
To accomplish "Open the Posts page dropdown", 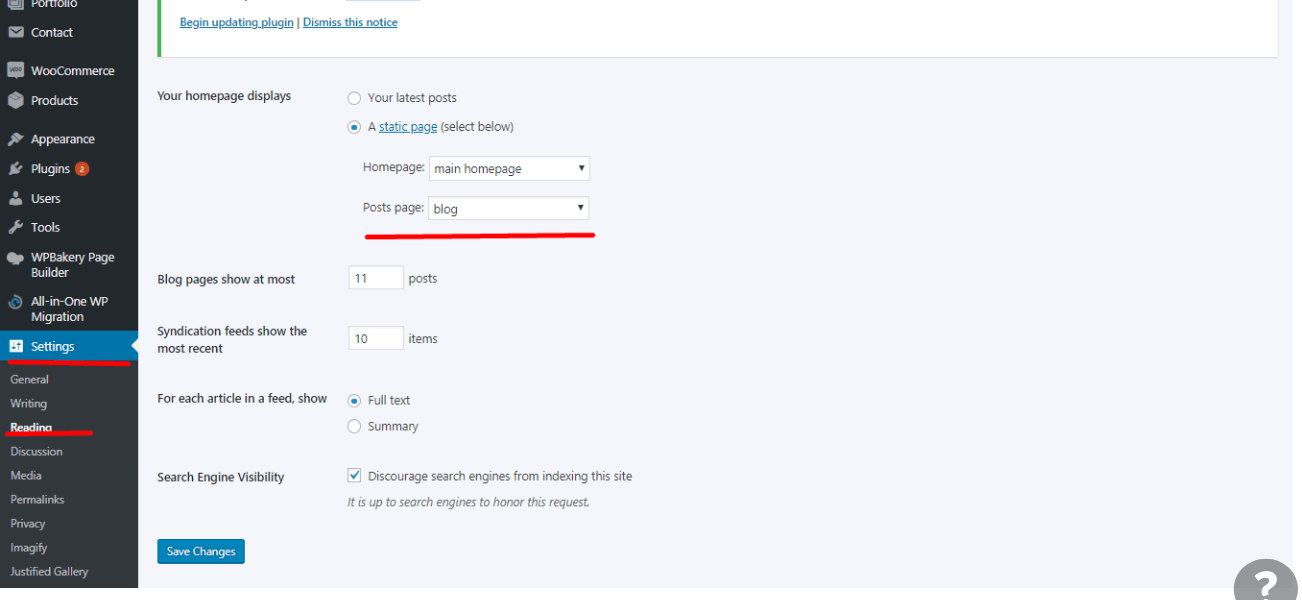I will (509, 208).
